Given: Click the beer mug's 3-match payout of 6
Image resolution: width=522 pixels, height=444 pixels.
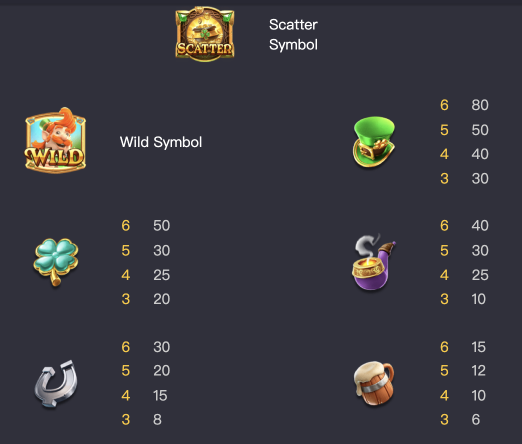Looking at the screenshot, I should click(x=476, y=420).
